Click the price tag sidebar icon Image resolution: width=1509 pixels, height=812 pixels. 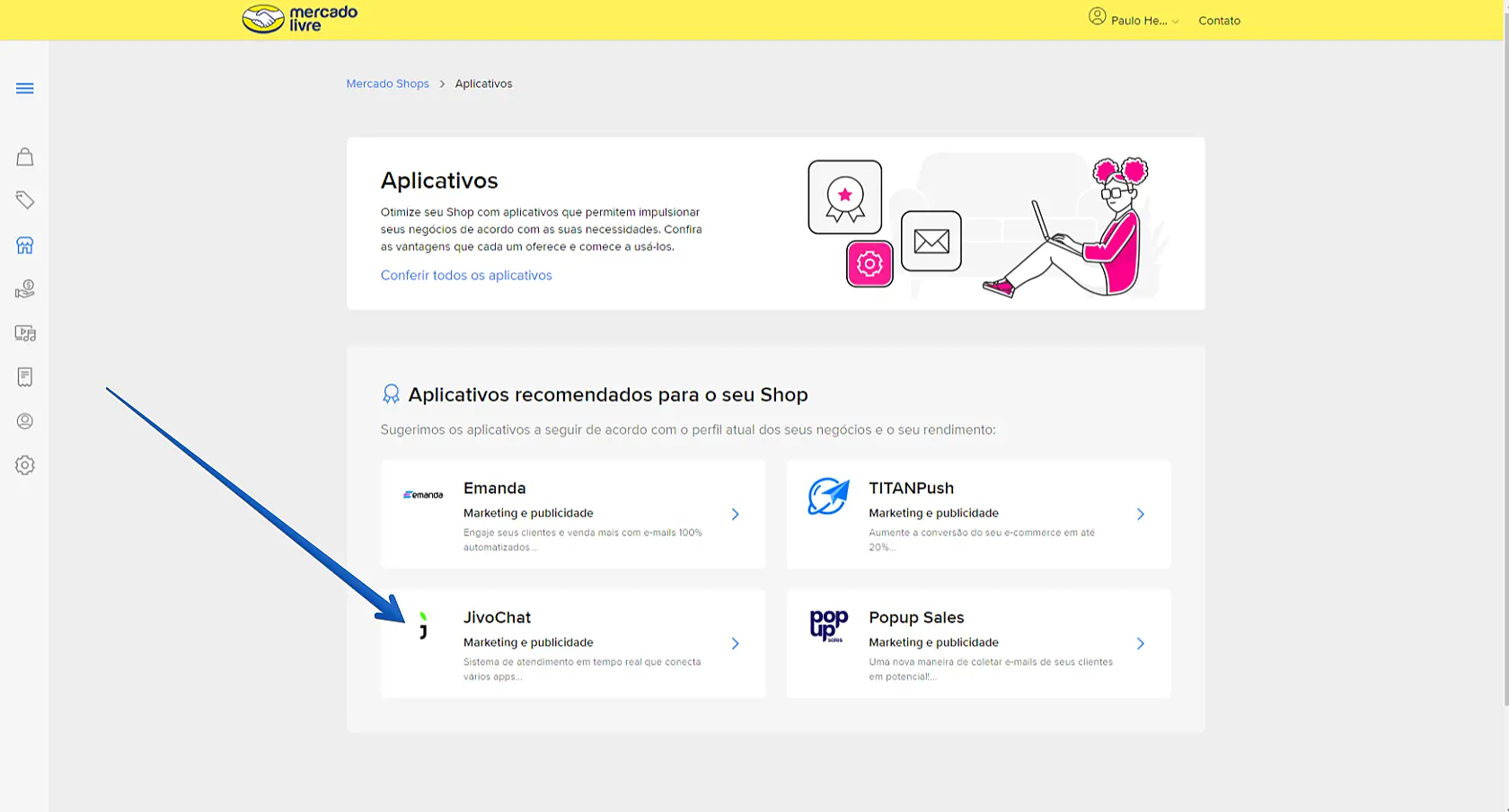25,200
